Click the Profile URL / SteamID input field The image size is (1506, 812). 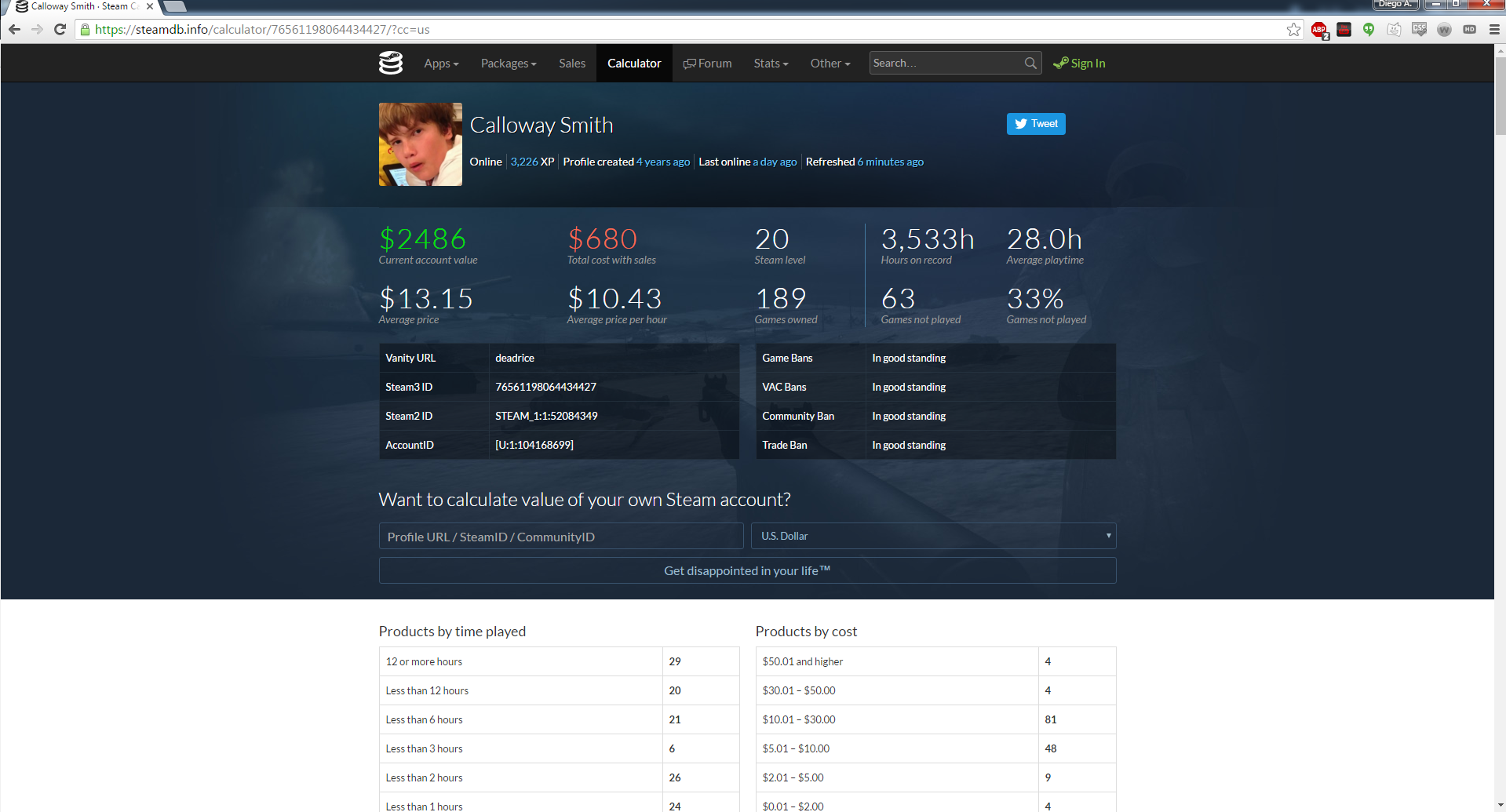561,536
